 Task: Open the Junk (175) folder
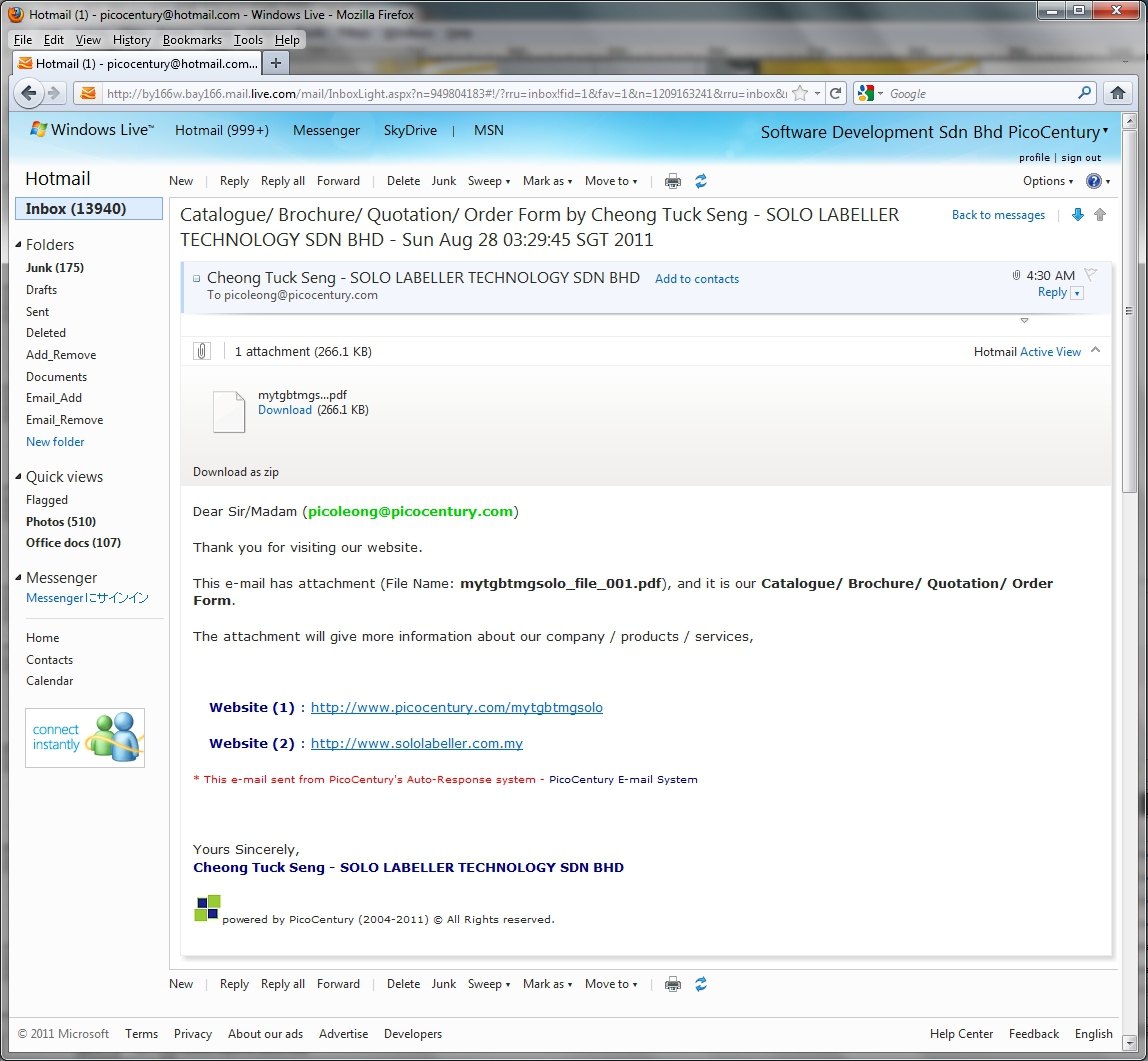[55, 268]
